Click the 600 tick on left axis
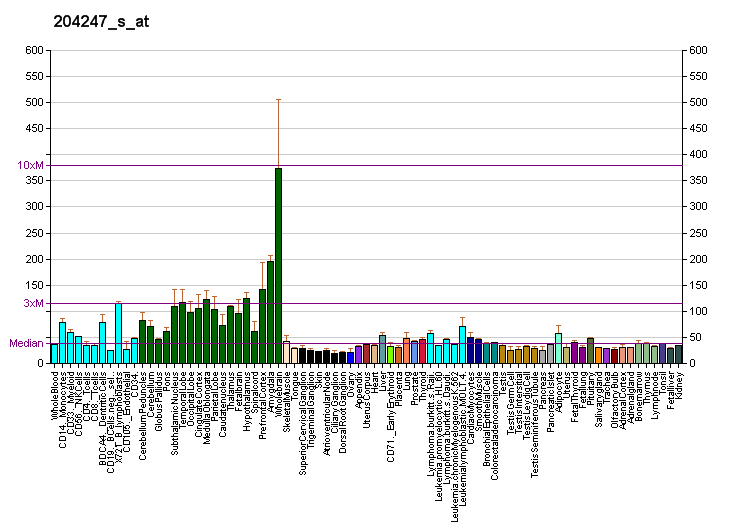 [x=35, y=51]
